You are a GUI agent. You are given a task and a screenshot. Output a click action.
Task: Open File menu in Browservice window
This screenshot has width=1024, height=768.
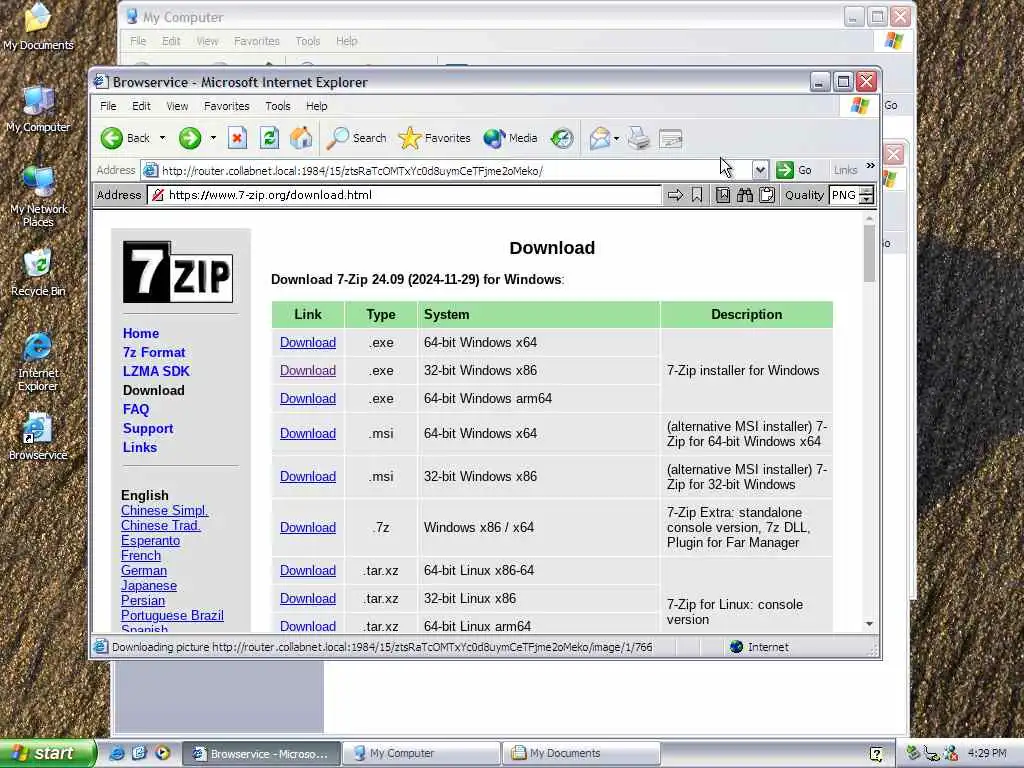[x=108, y=106]
